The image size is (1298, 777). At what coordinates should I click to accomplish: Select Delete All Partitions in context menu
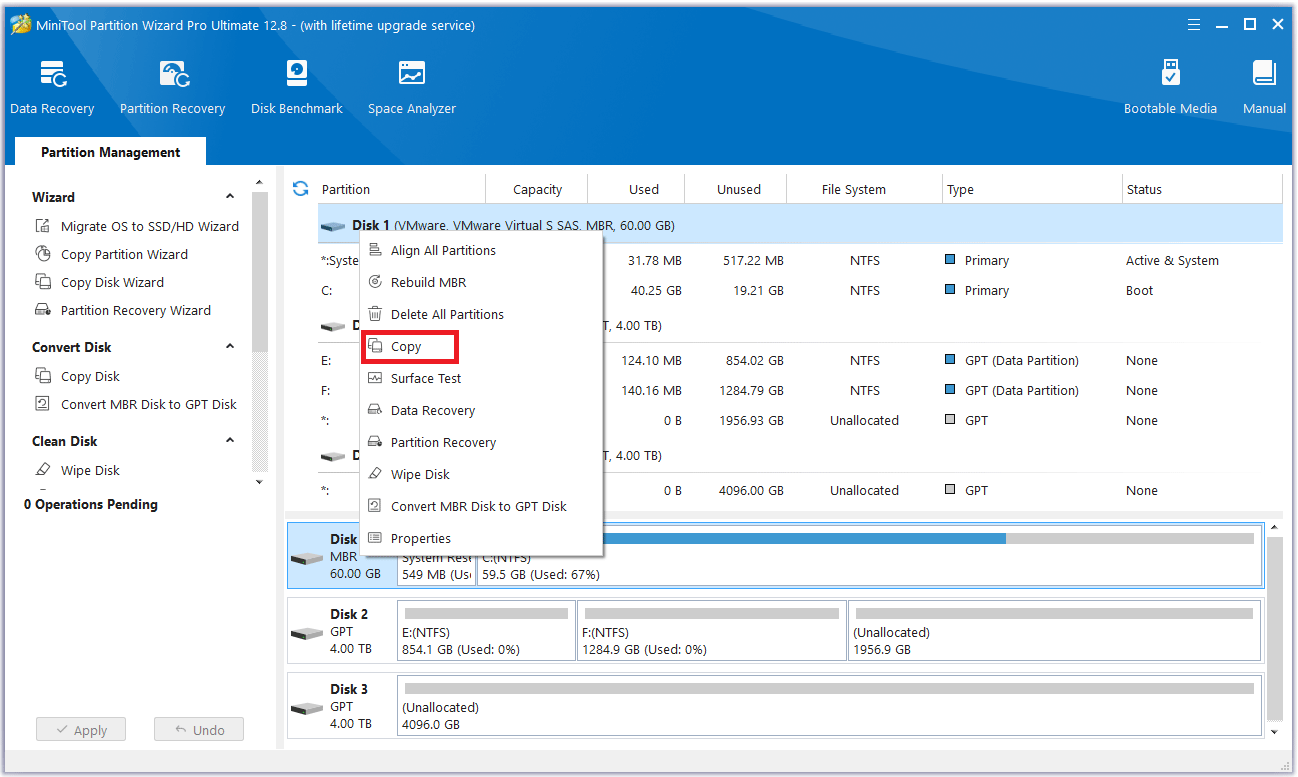click(x=481, y=314)
